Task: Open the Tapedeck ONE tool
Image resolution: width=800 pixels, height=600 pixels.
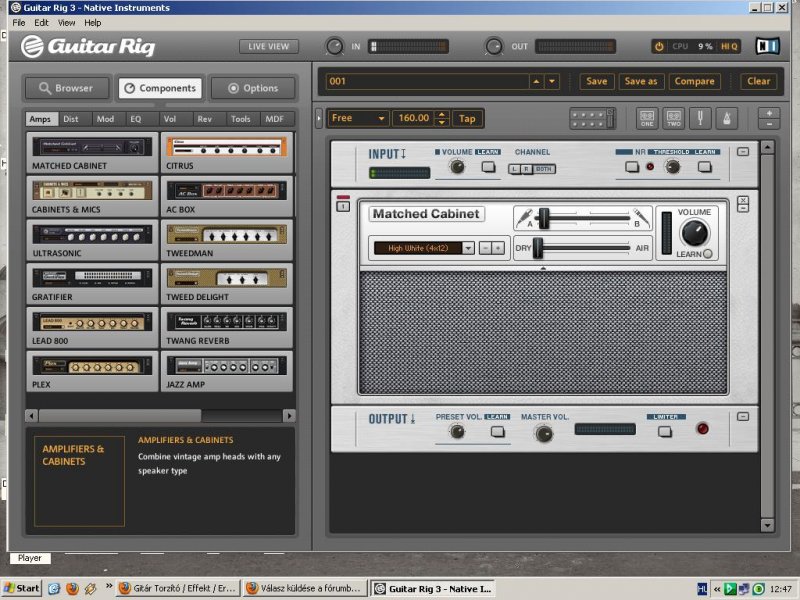Action: click(647, 118)
